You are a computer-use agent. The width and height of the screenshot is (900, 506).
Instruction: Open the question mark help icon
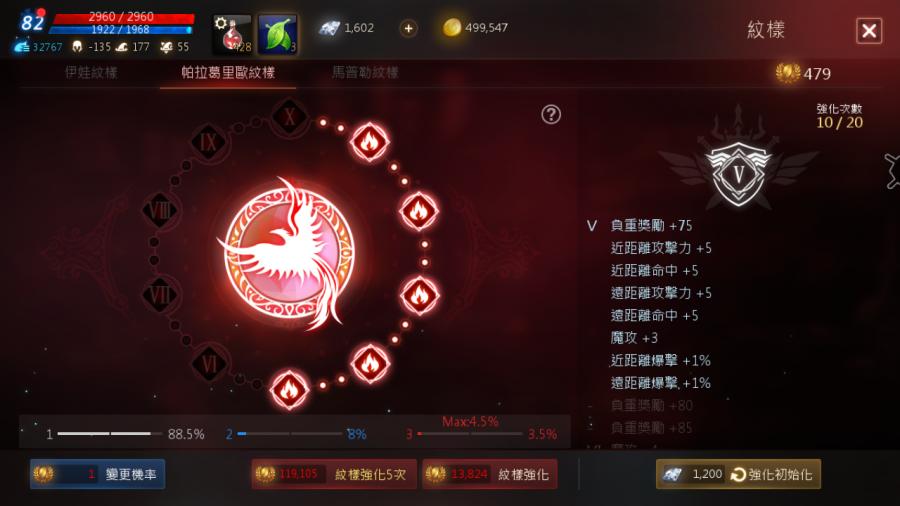551,115
